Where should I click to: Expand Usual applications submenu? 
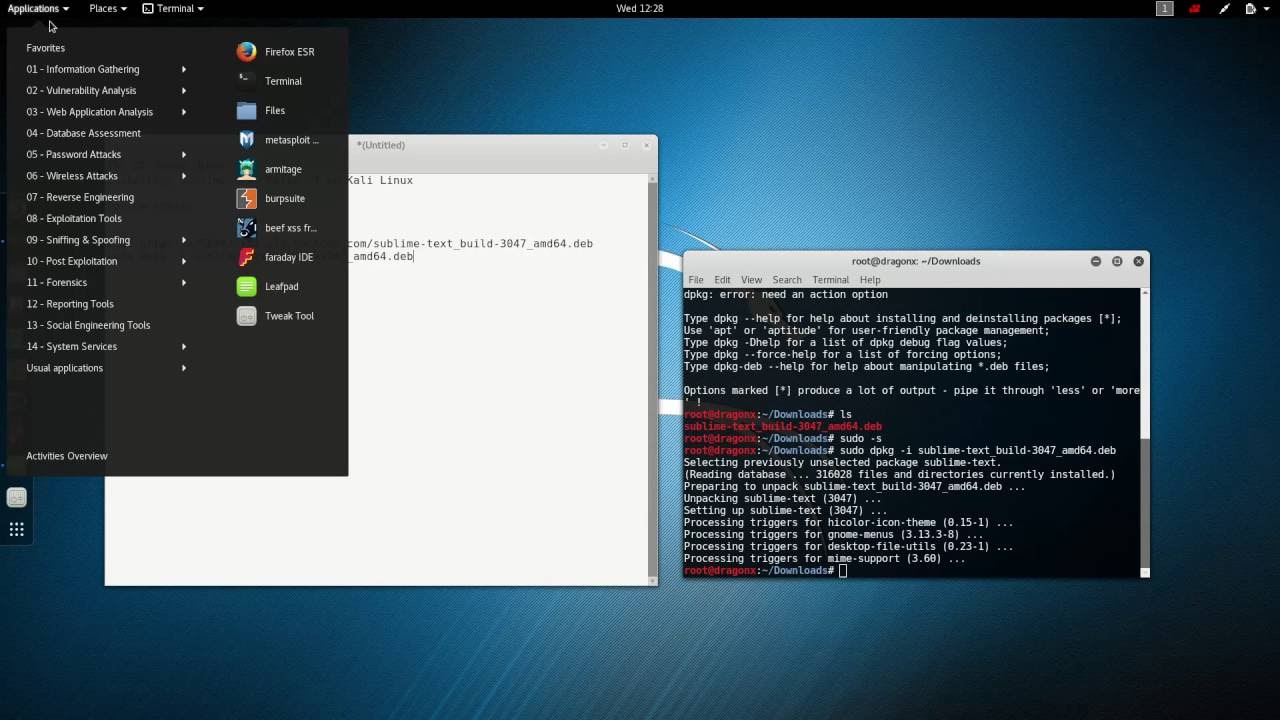point(106,368)
